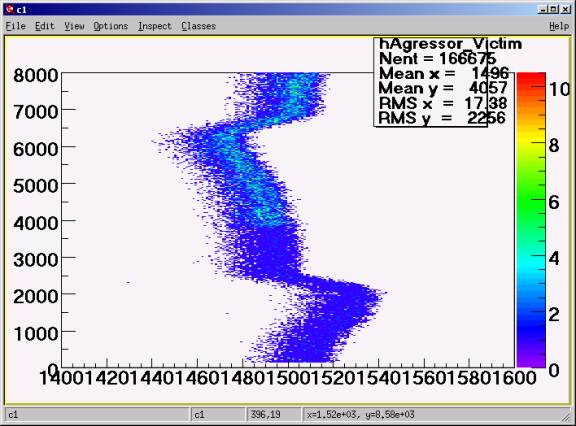Click the ROOT icon in the c1 title bar

pos(10,10)
